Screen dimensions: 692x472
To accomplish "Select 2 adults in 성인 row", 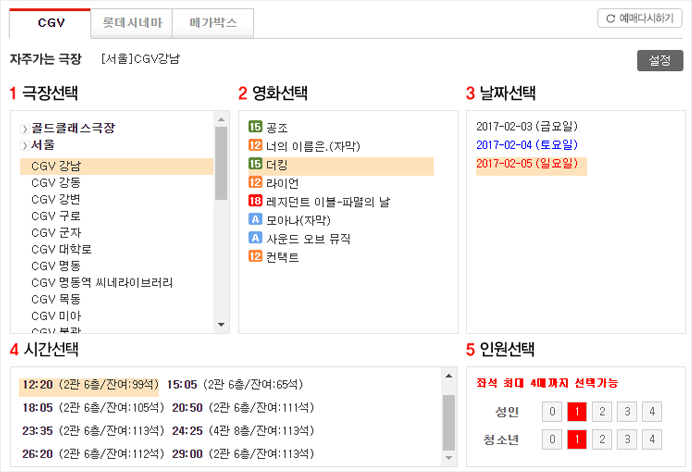I will [x=602, y=412].
